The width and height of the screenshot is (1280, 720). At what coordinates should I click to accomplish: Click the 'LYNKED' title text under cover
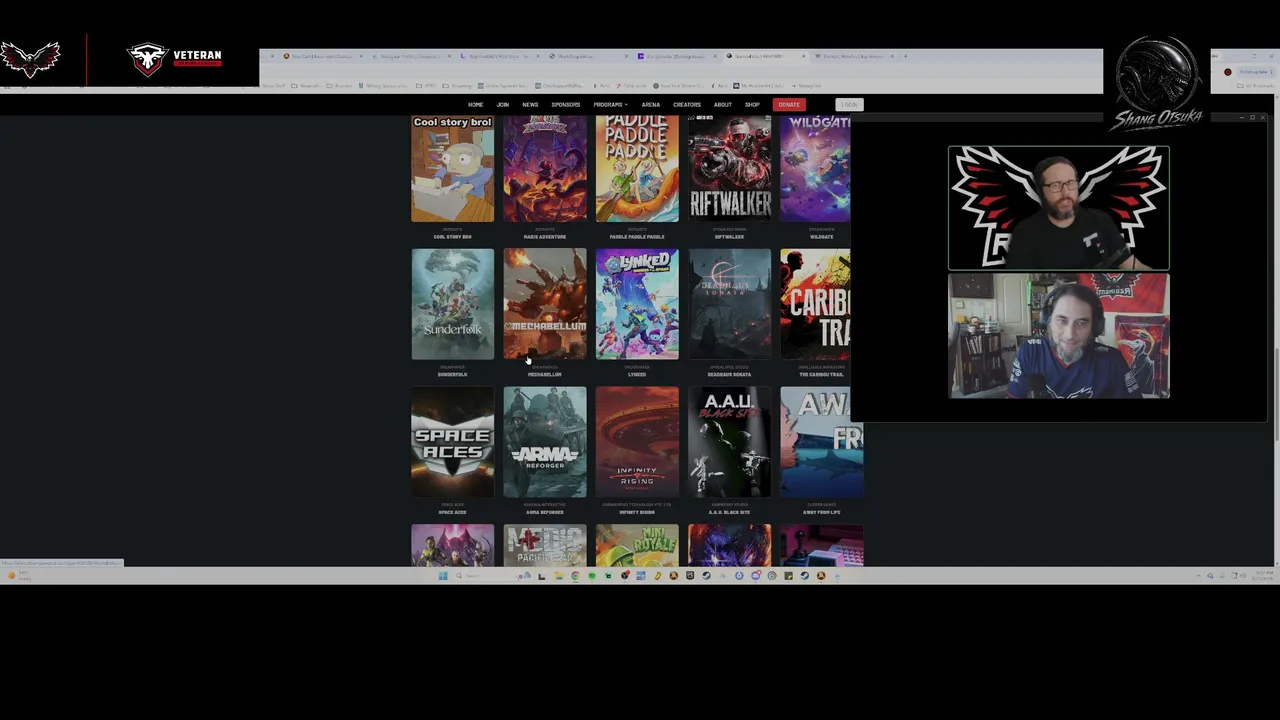pyautogui.click(x=637, y=375)
